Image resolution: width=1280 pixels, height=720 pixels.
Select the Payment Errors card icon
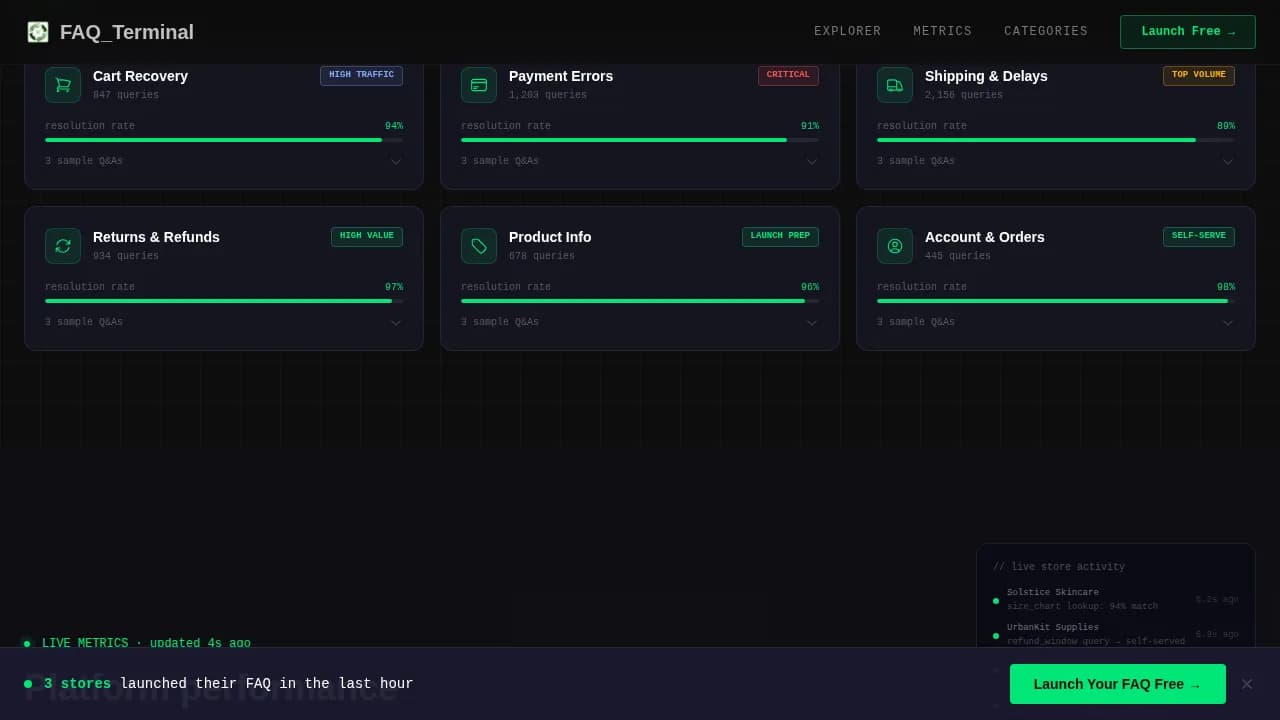point(479,85)
